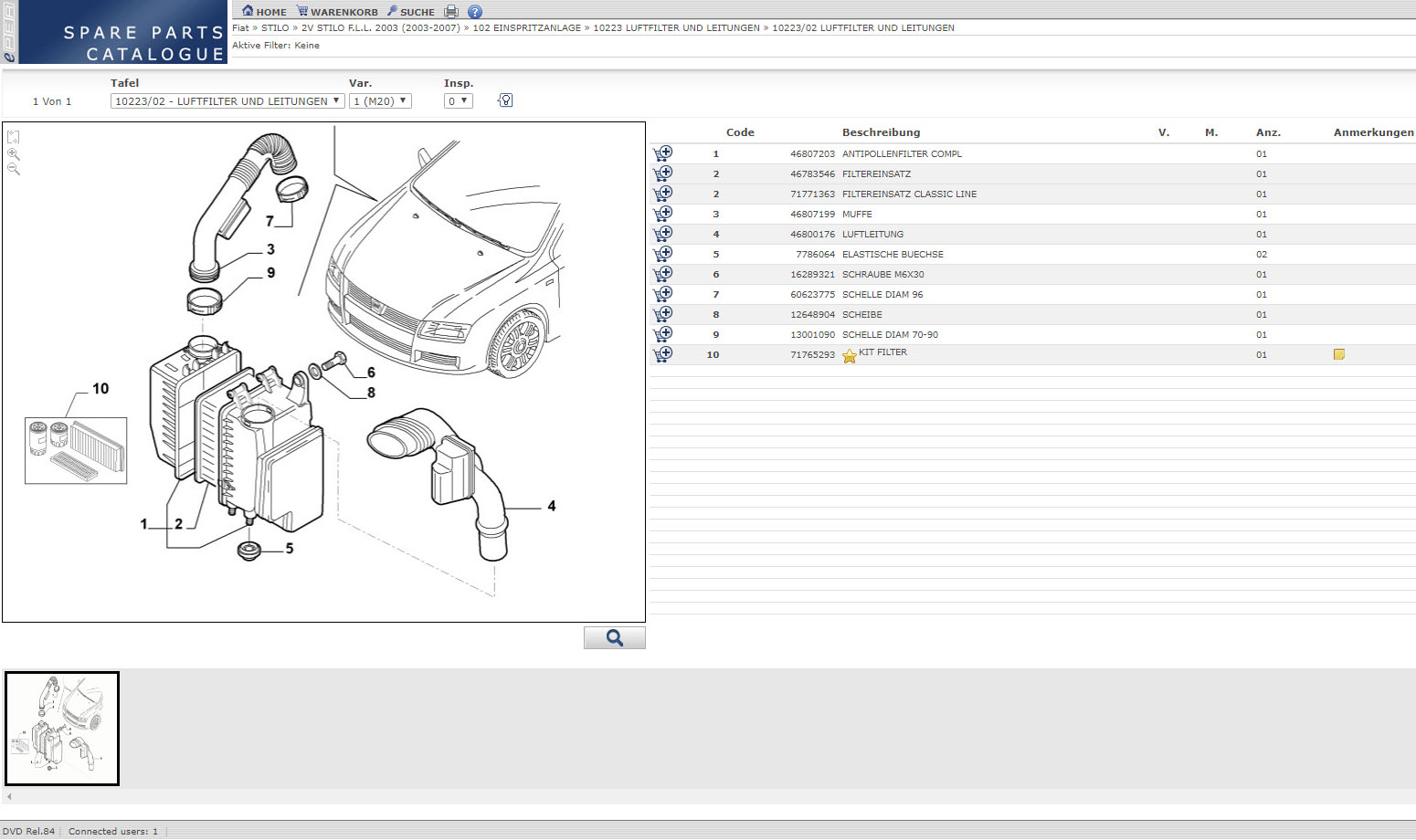This screenshot has width=1416, height=840.
Task: Expand the Var. dropdown showing 1 (M20)
Action: (381, 101)
